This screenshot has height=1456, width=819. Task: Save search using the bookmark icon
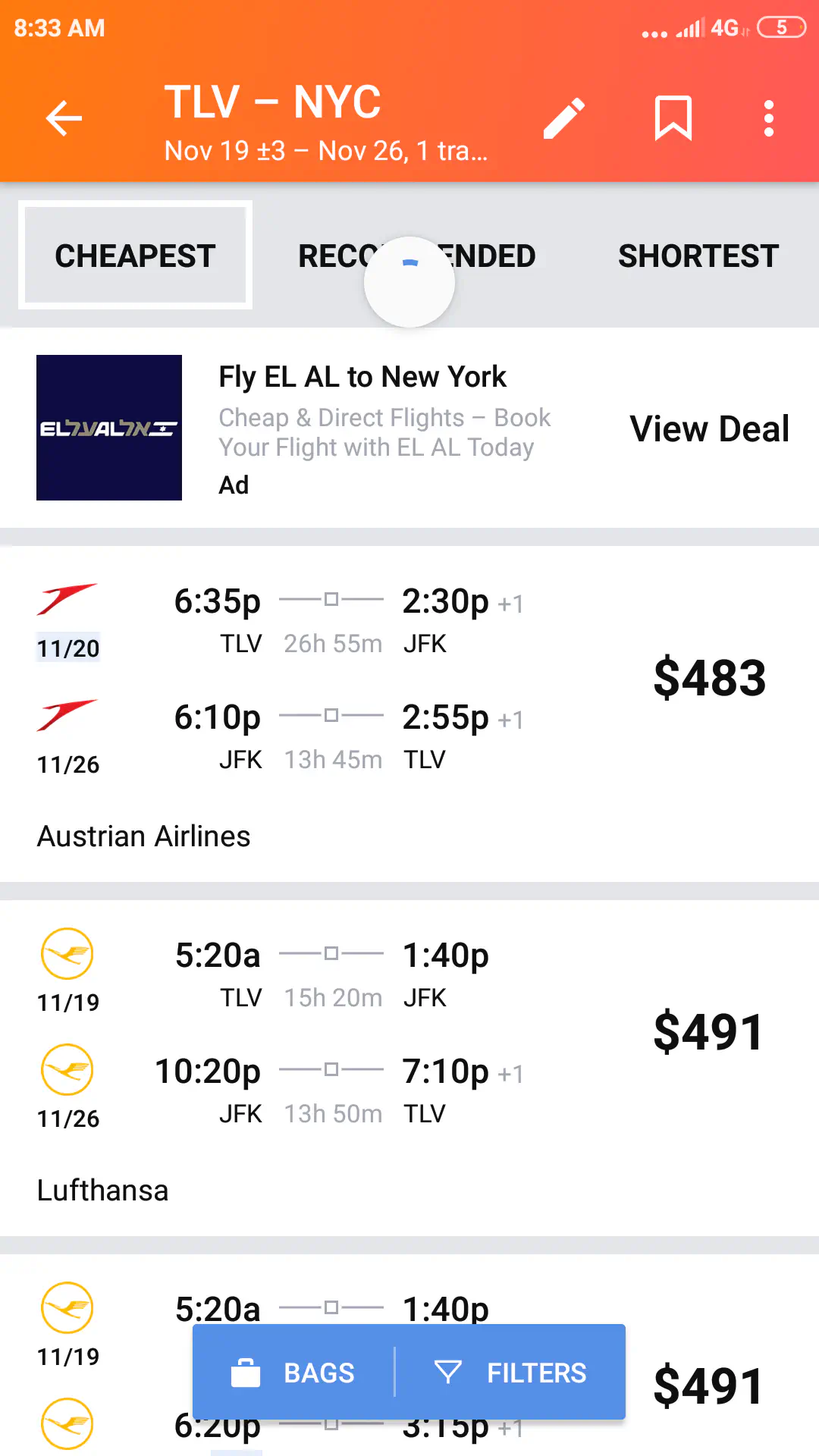pyautogui.click(x=673, y=118)
